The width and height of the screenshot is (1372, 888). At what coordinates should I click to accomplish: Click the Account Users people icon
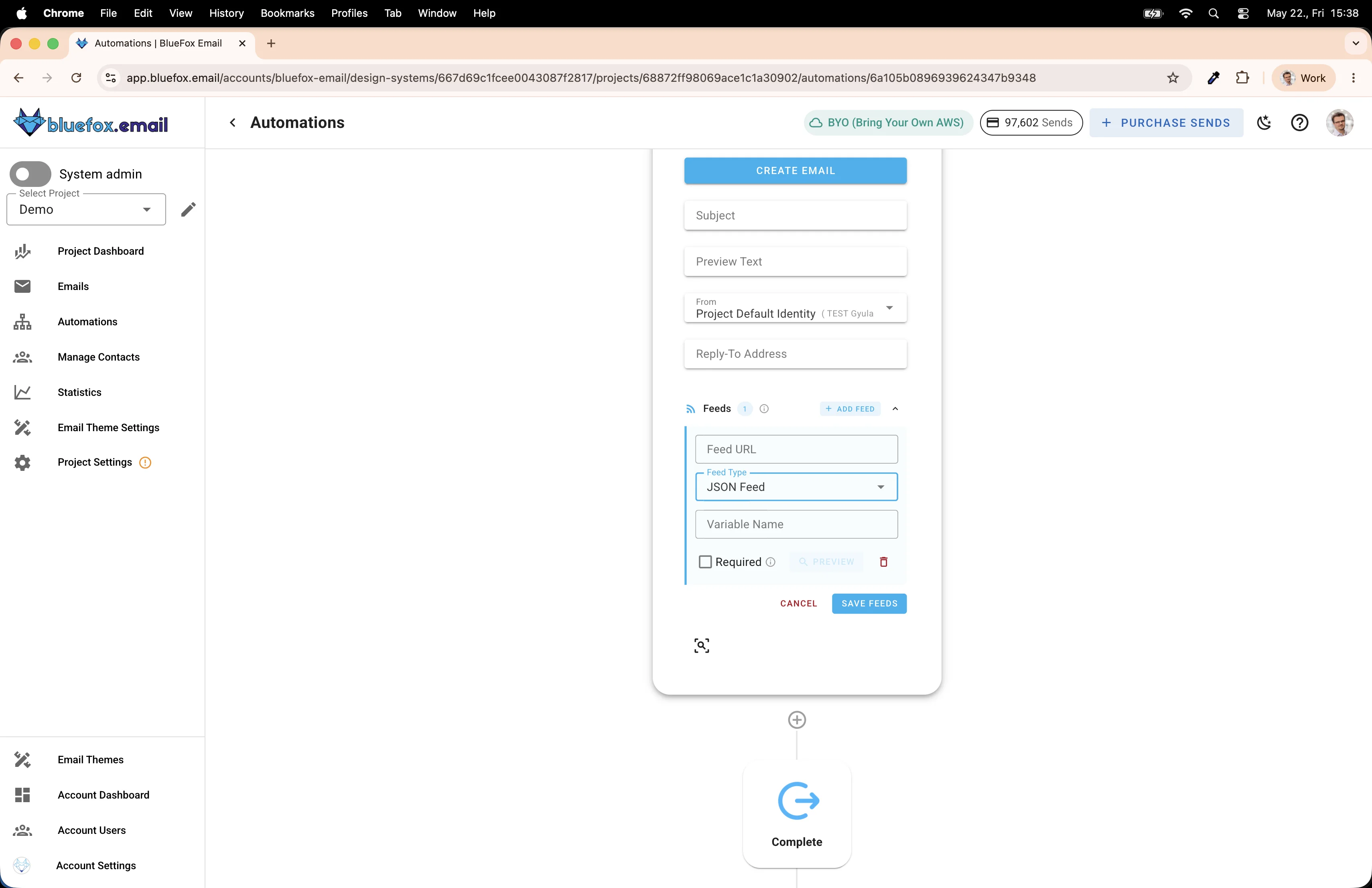tap(22, 830)
